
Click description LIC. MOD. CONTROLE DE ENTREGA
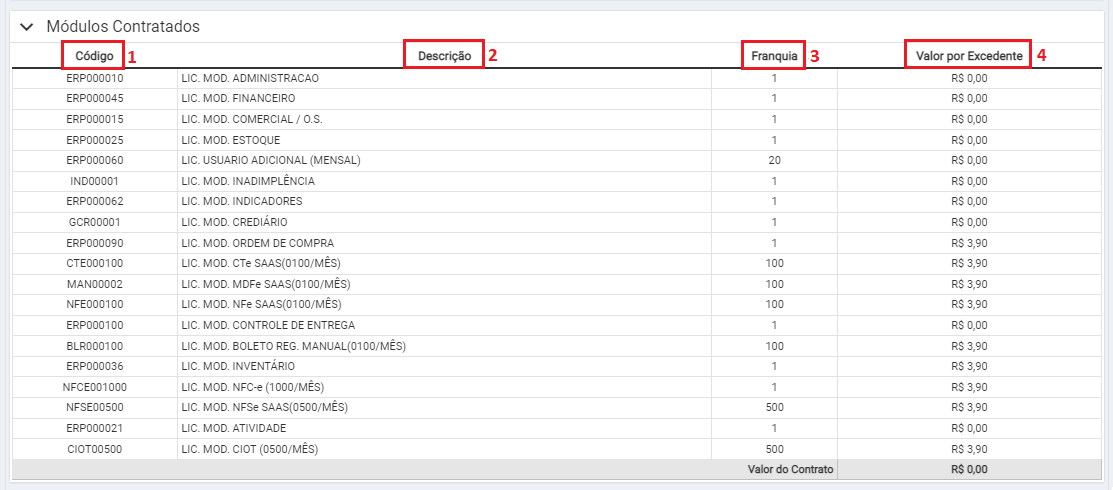tap(268, 325)
